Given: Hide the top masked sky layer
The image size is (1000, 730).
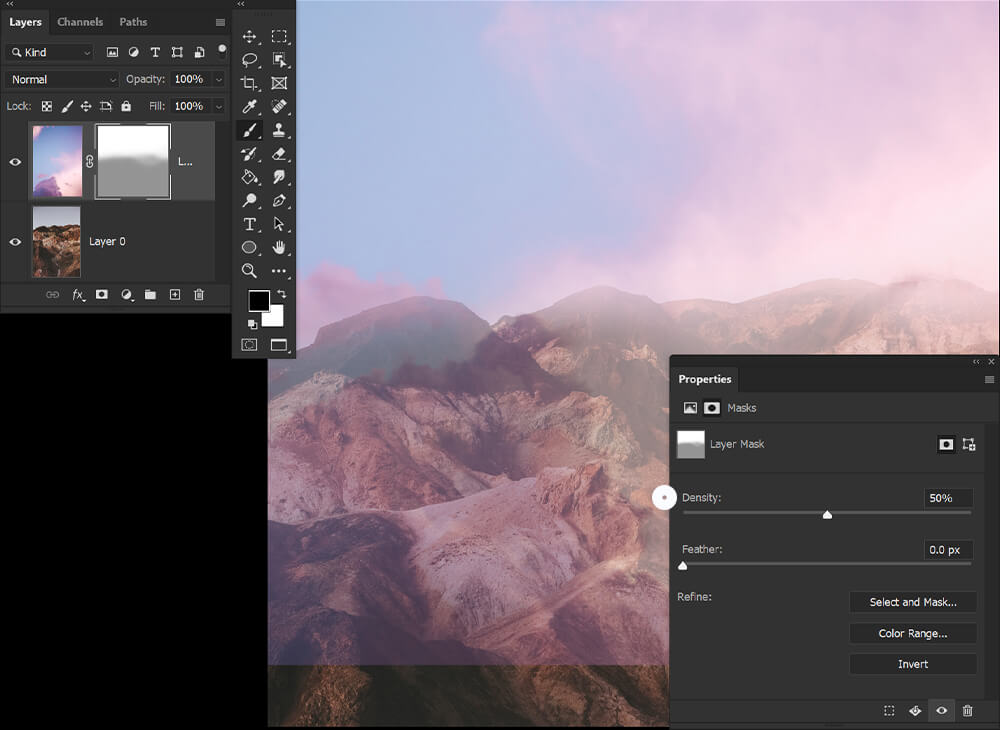Looking at the screenshot, I should pos(15,162).
